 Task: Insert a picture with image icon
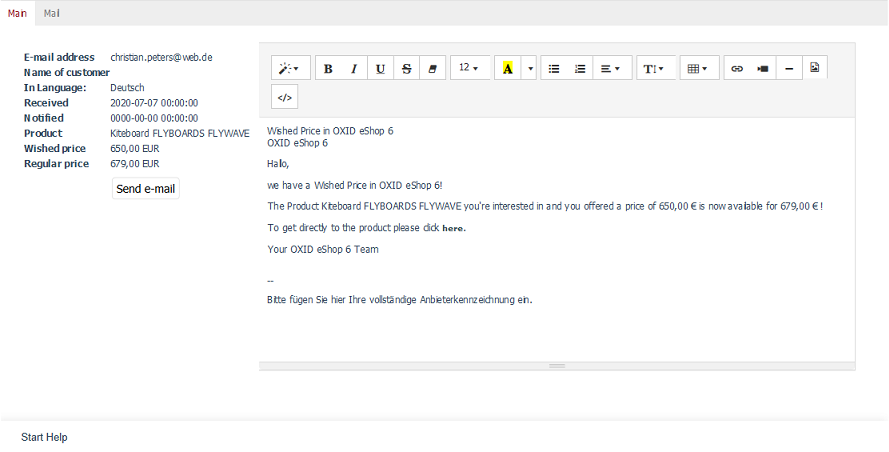[x=814, y=68]
